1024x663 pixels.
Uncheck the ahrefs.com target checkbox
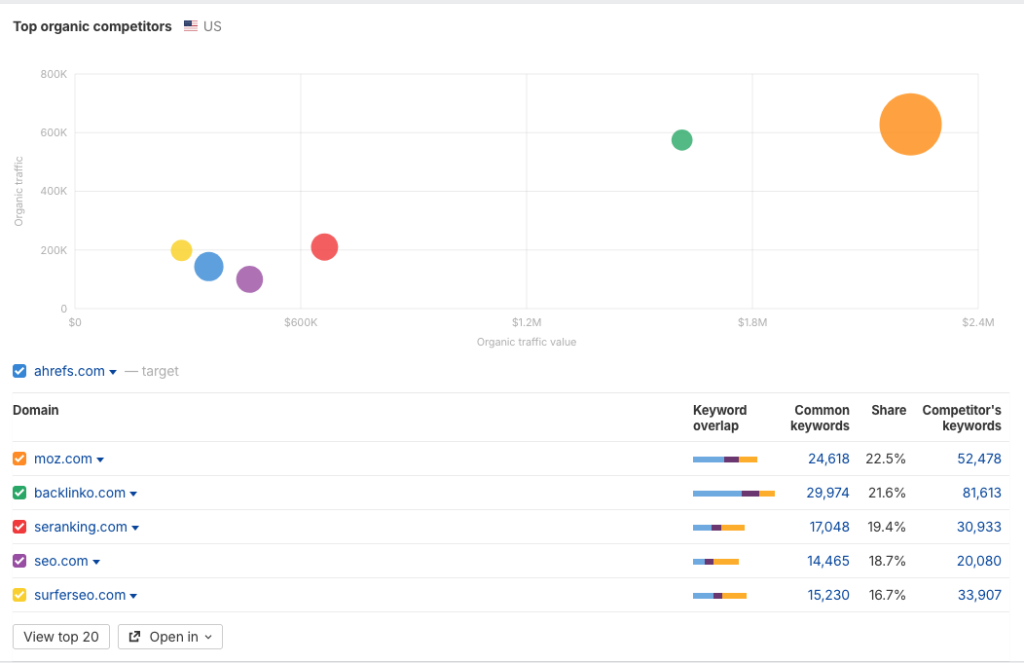20,371
